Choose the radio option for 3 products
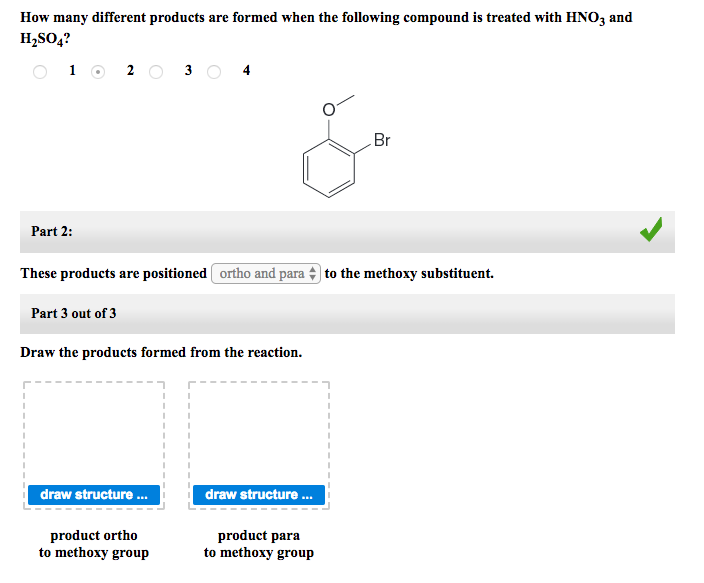 tap(156, 72)
